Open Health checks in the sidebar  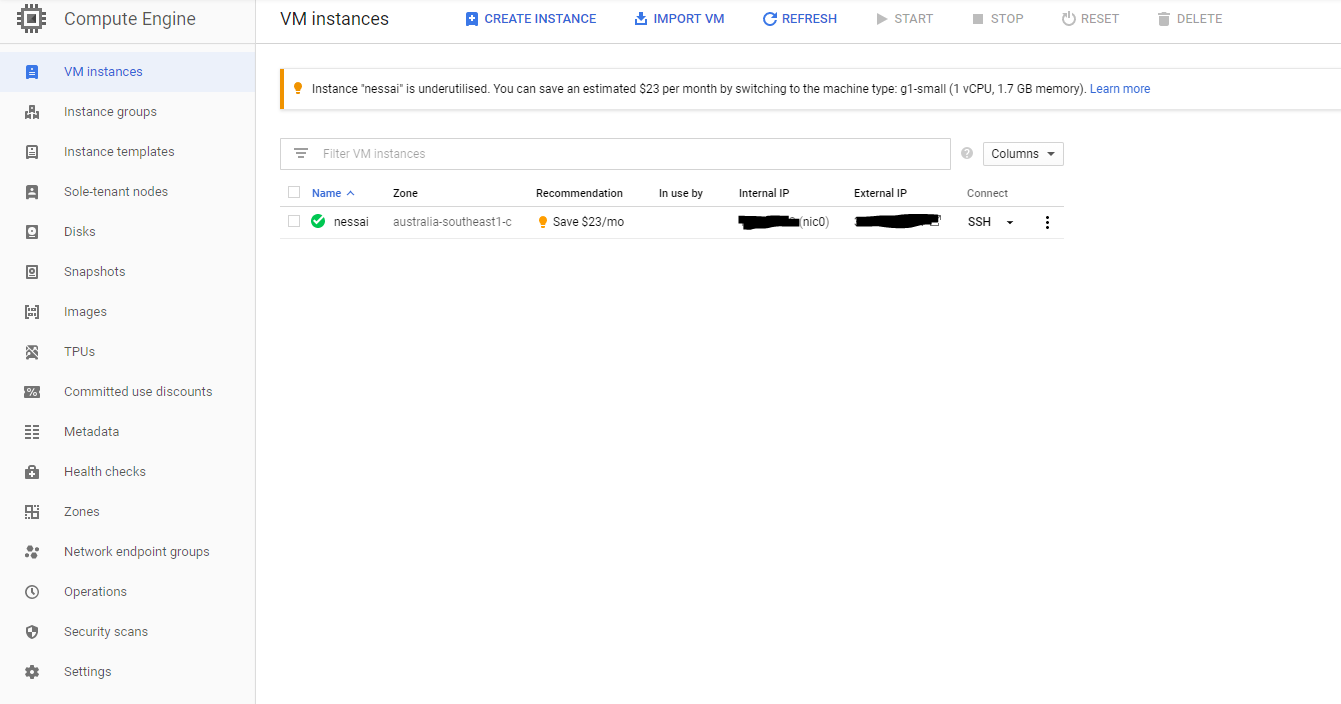(105, 472)
